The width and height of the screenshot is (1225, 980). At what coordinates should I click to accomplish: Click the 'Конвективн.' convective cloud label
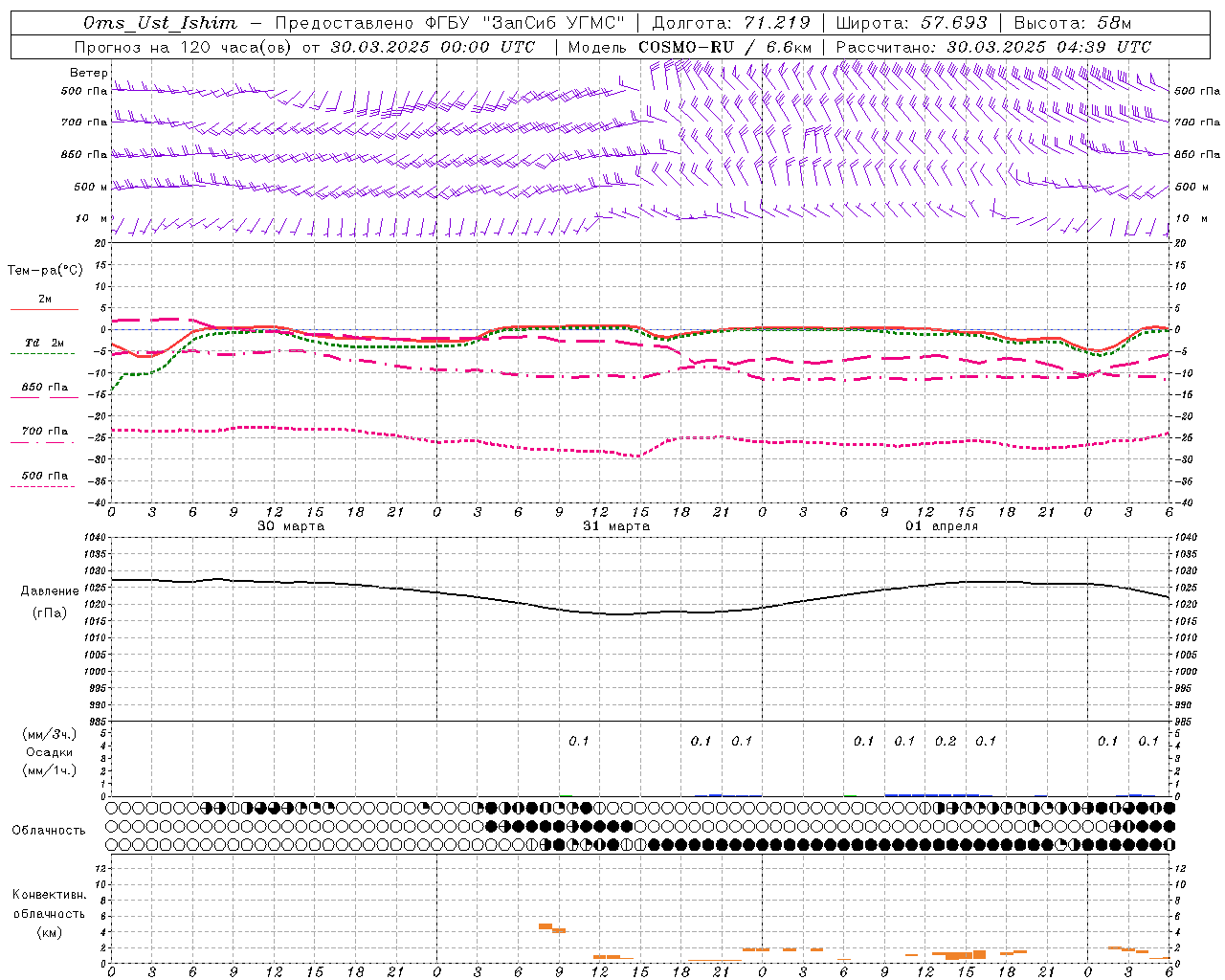point(50,895)
